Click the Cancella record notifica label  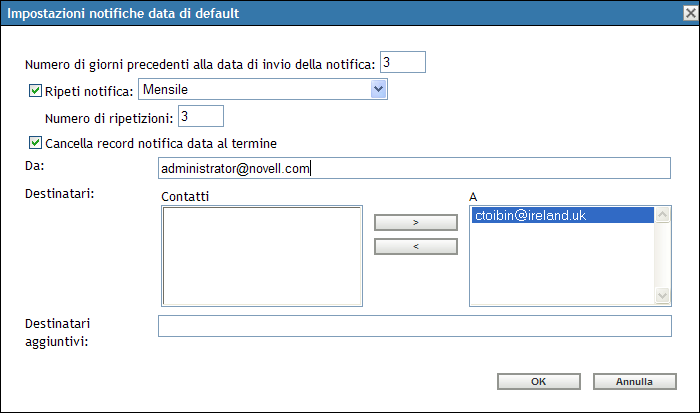[x=160, y=143]
